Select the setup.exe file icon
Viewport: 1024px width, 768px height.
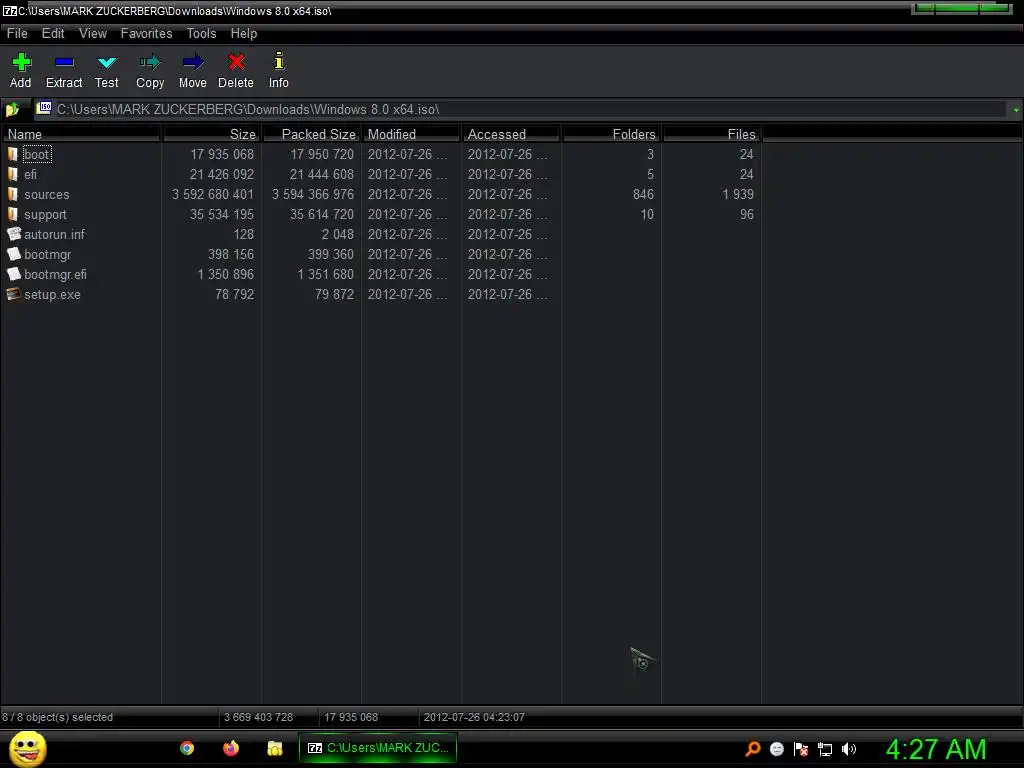pyautogui.click(x=14, y=295)
